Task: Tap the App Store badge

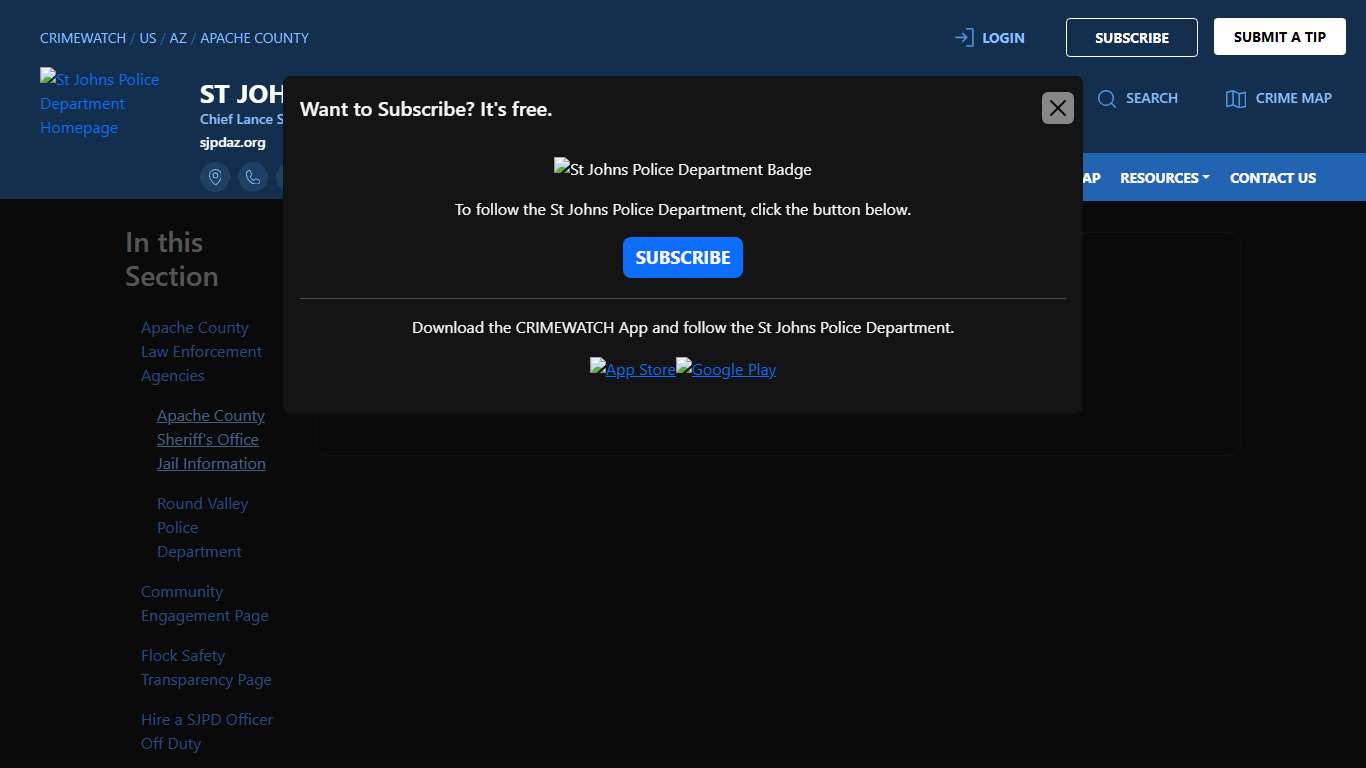Action: 632,369
